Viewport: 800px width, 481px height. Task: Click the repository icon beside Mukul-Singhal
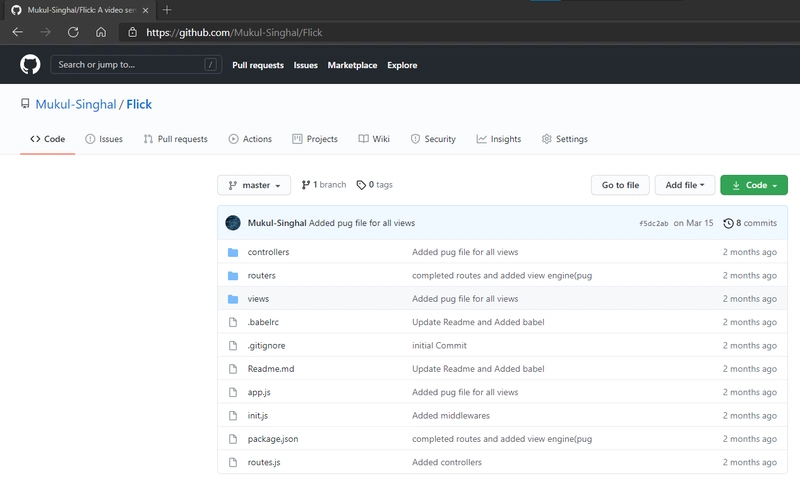click(x=25, y=104)
